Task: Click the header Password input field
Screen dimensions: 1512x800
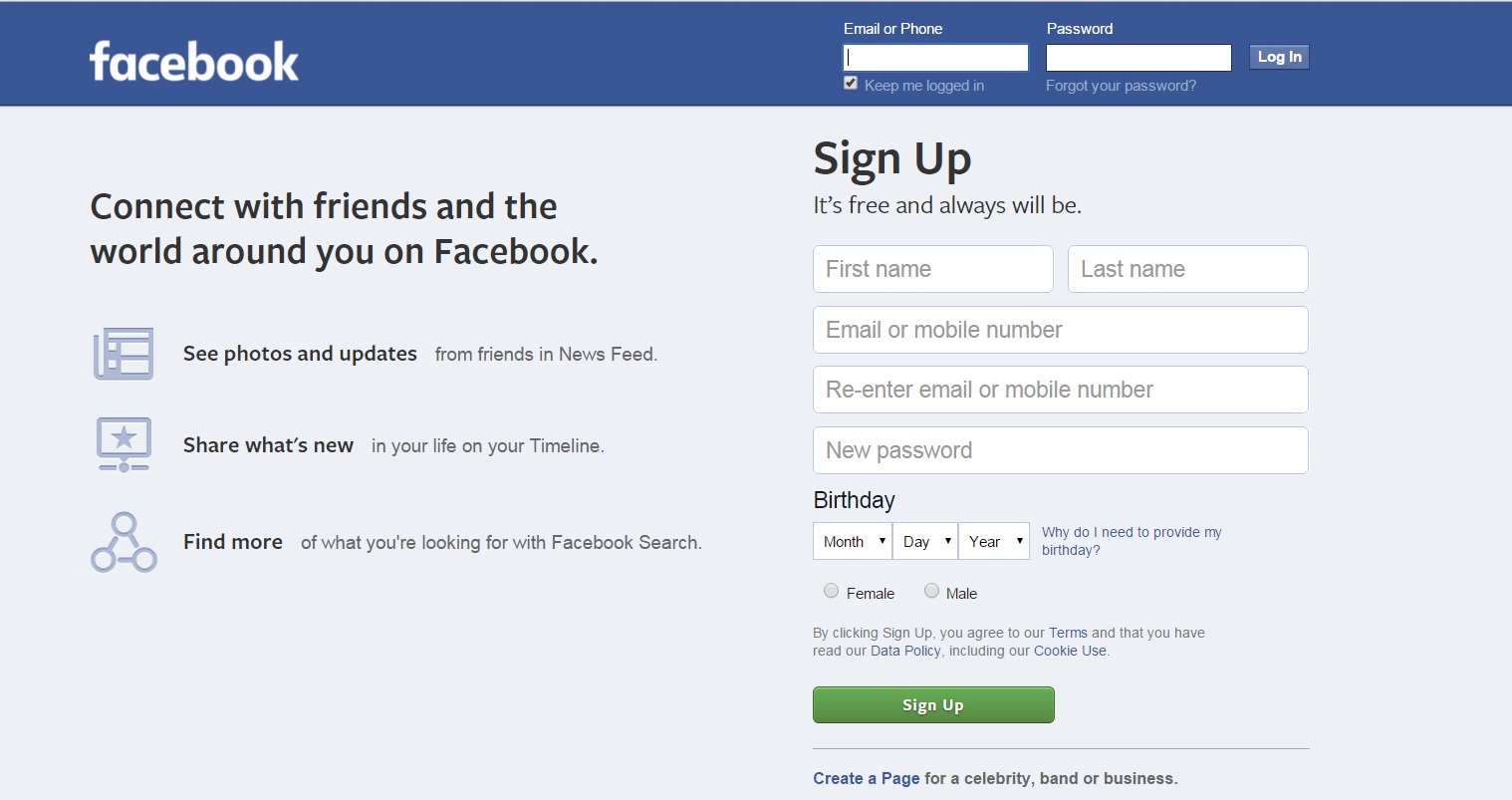Action: [x=1138, y=58]
